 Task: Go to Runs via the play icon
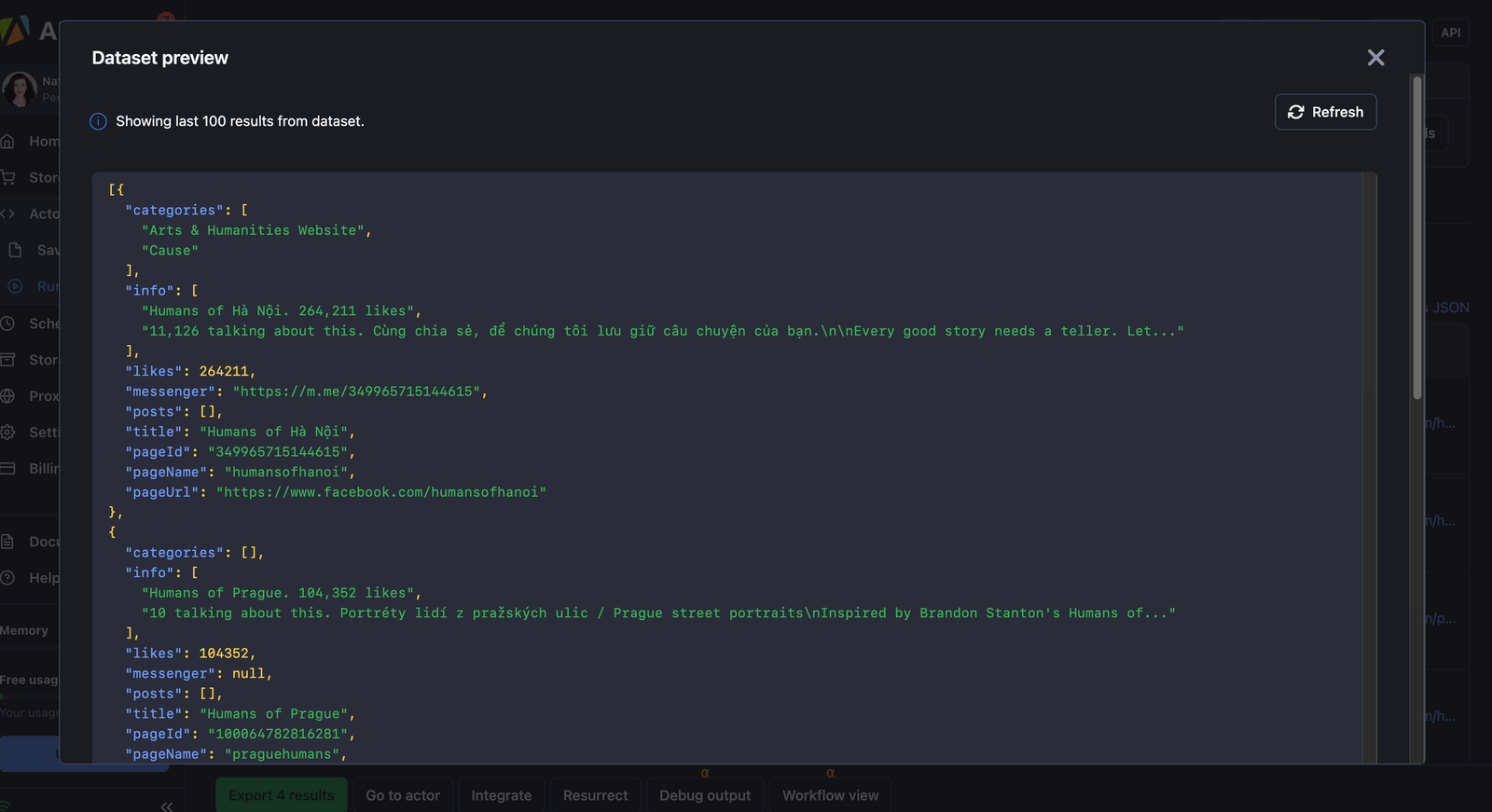(15, 286)
